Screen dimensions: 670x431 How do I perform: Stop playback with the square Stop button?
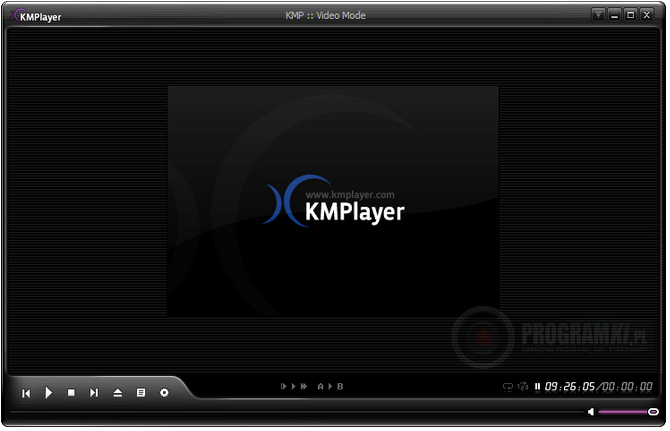click(x=71, y=393)
